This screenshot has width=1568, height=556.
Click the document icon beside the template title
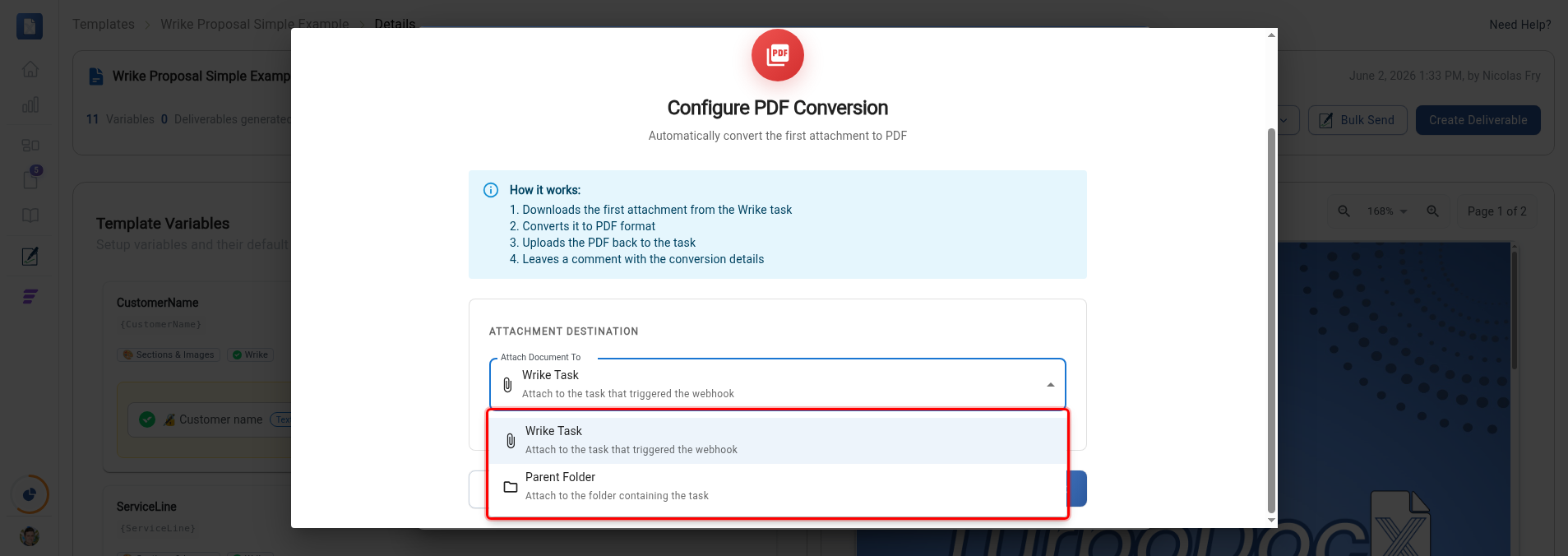[96, 76]
